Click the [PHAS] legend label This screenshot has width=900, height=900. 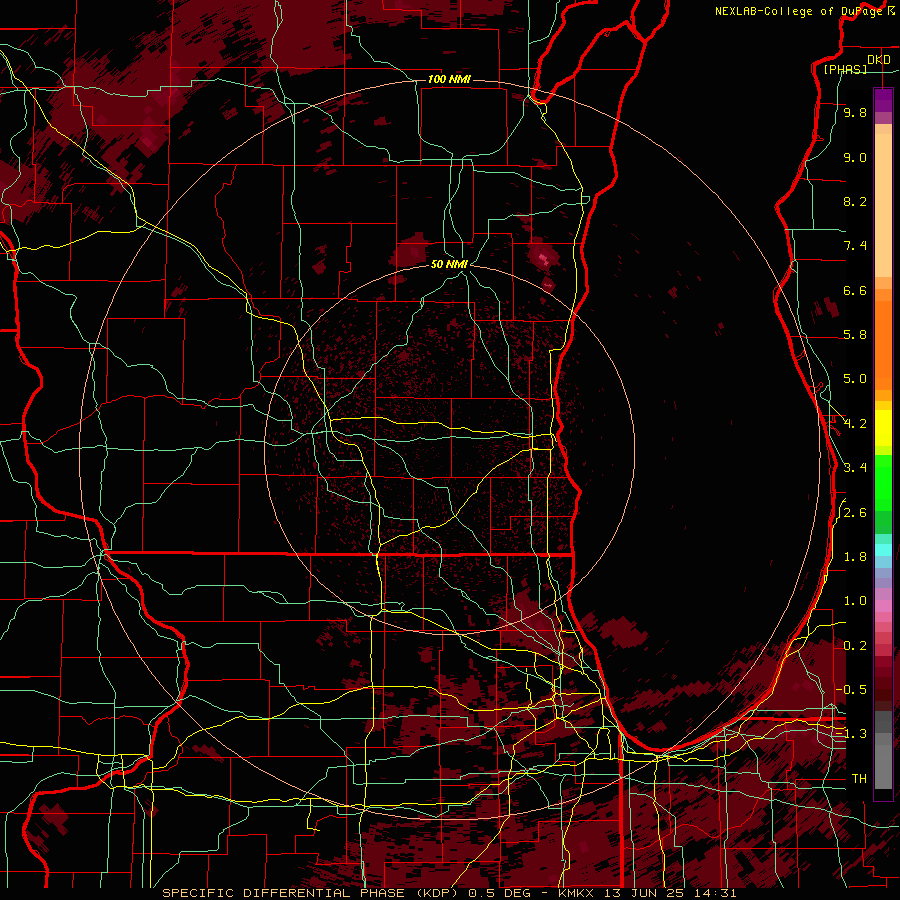click(x=845, y=69)
